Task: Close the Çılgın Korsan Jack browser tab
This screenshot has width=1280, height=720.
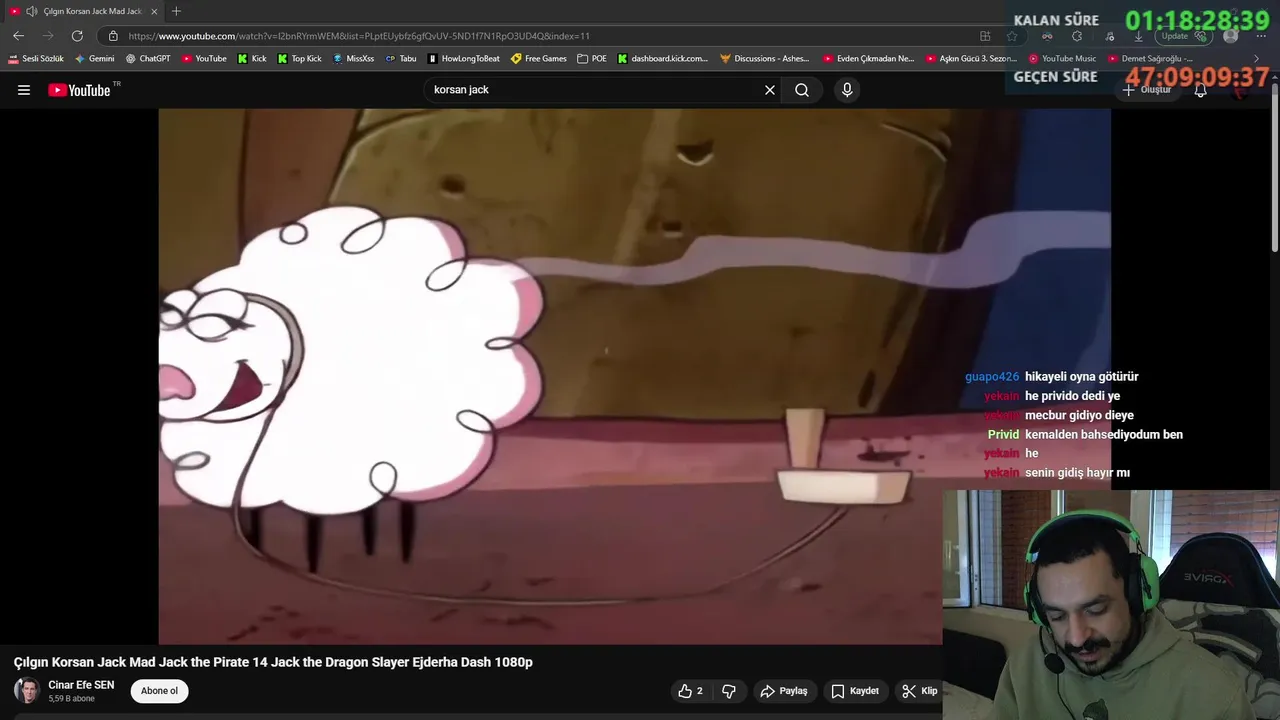Action: (x=154, y=11)
